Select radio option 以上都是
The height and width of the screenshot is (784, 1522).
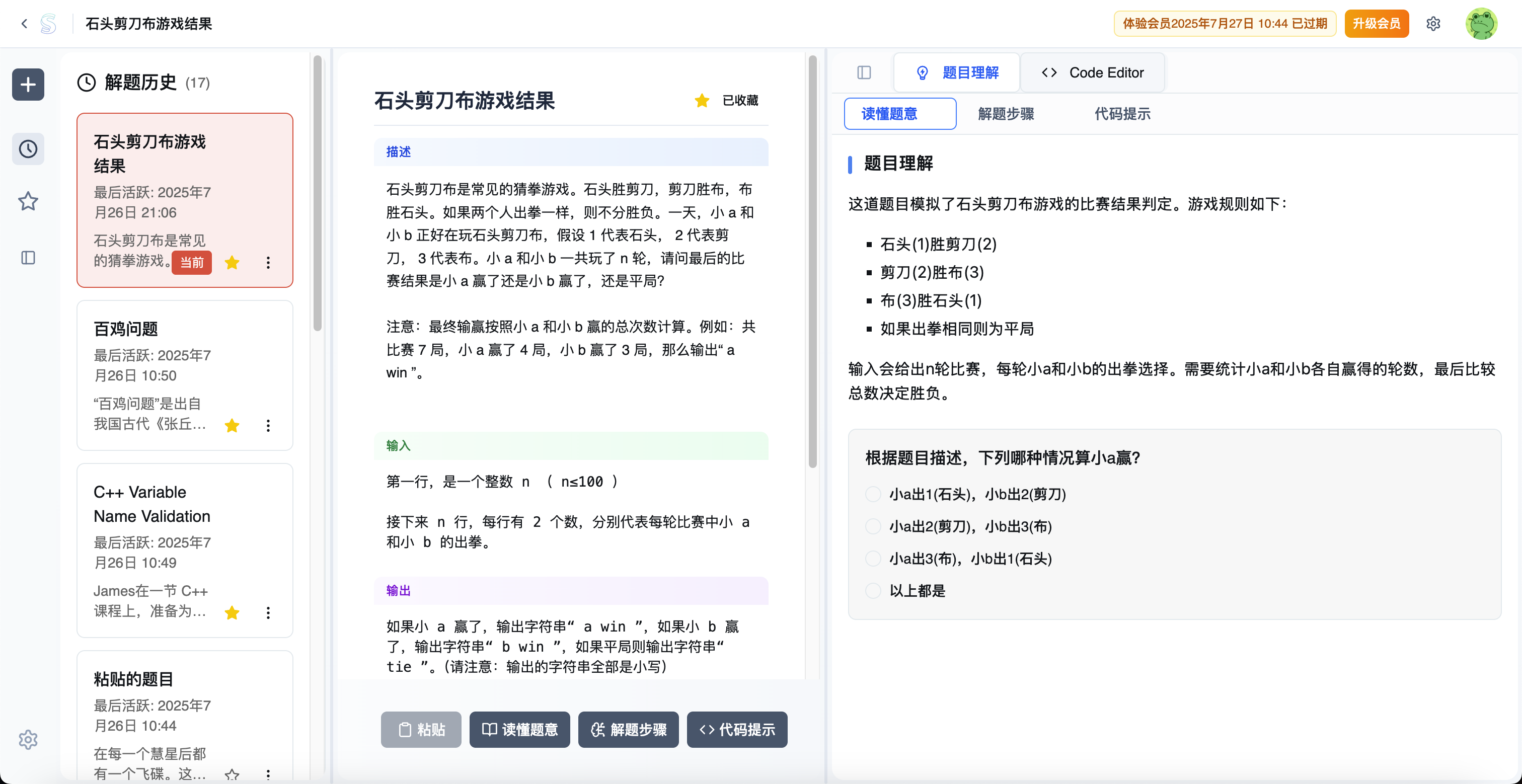(873, 590)
